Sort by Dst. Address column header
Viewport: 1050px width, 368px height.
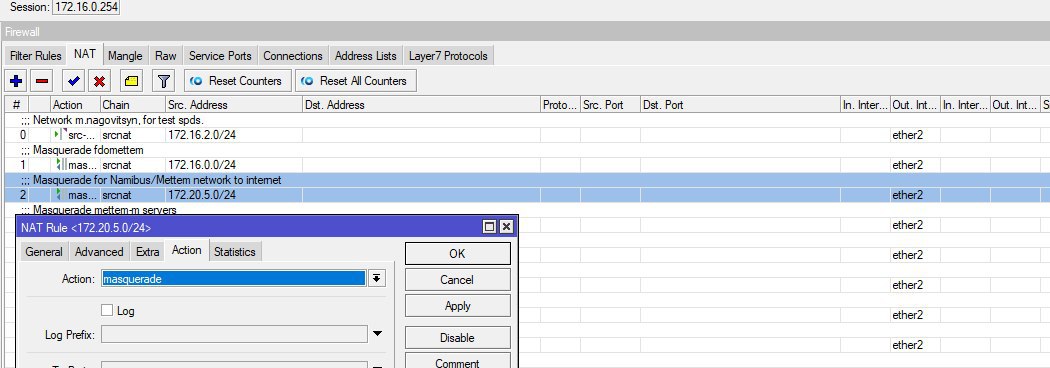point(421,104)
